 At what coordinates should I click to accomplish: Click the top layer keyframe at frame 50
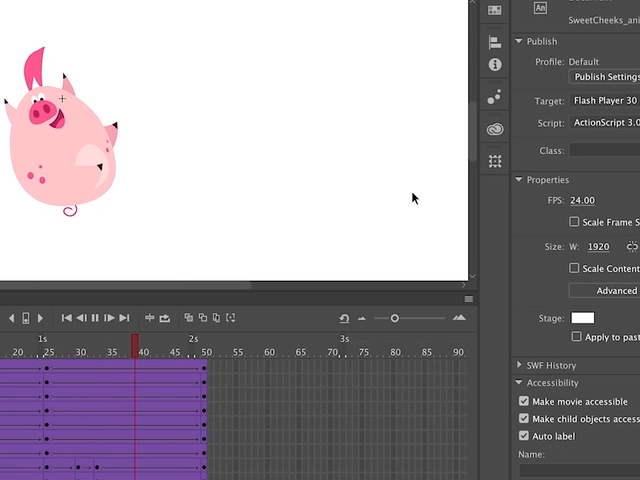204,368
